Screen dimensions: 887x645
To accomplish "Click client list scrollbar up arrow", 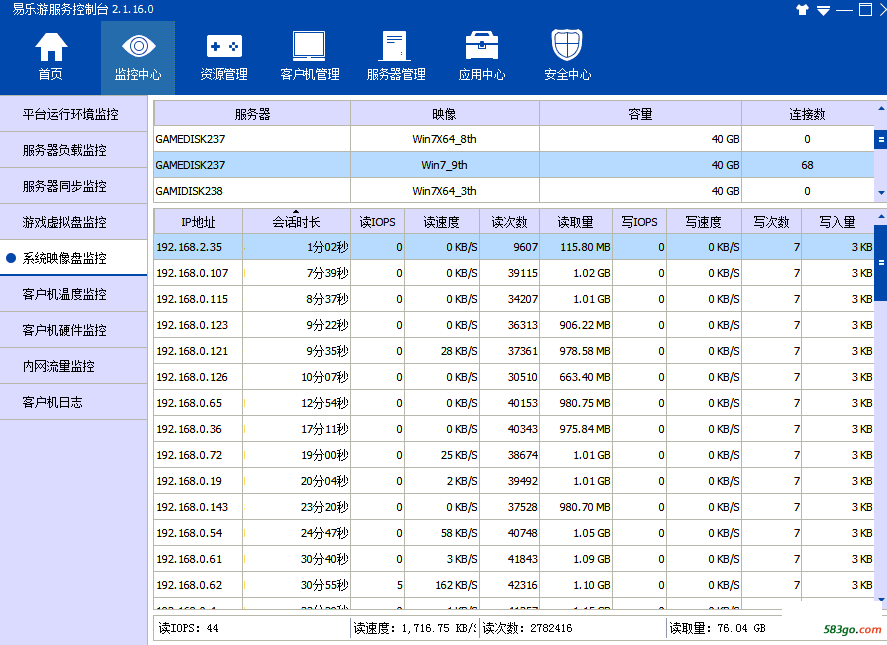I will pyautogui.click(x=881, y=217).
